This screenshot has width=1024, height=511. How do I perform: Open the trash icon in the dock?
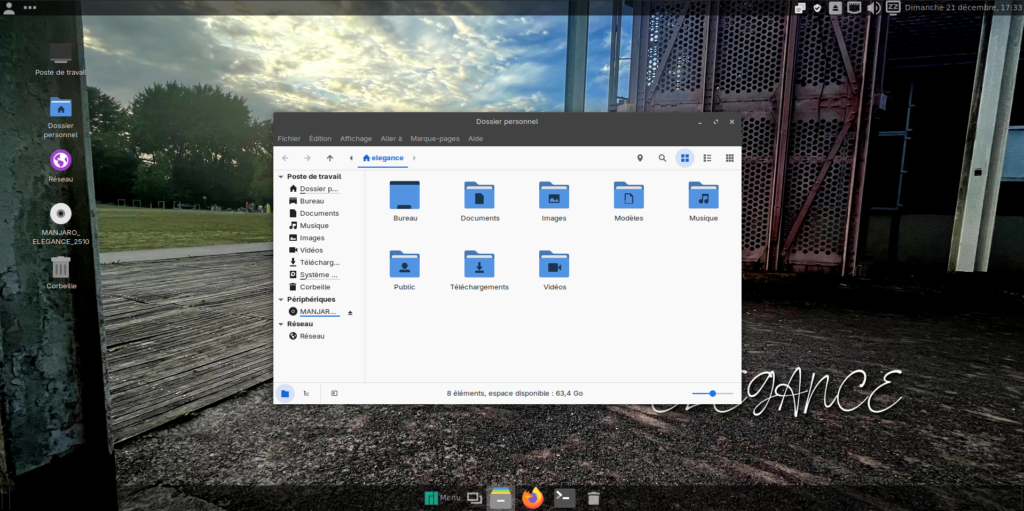[x=593, y=498]
